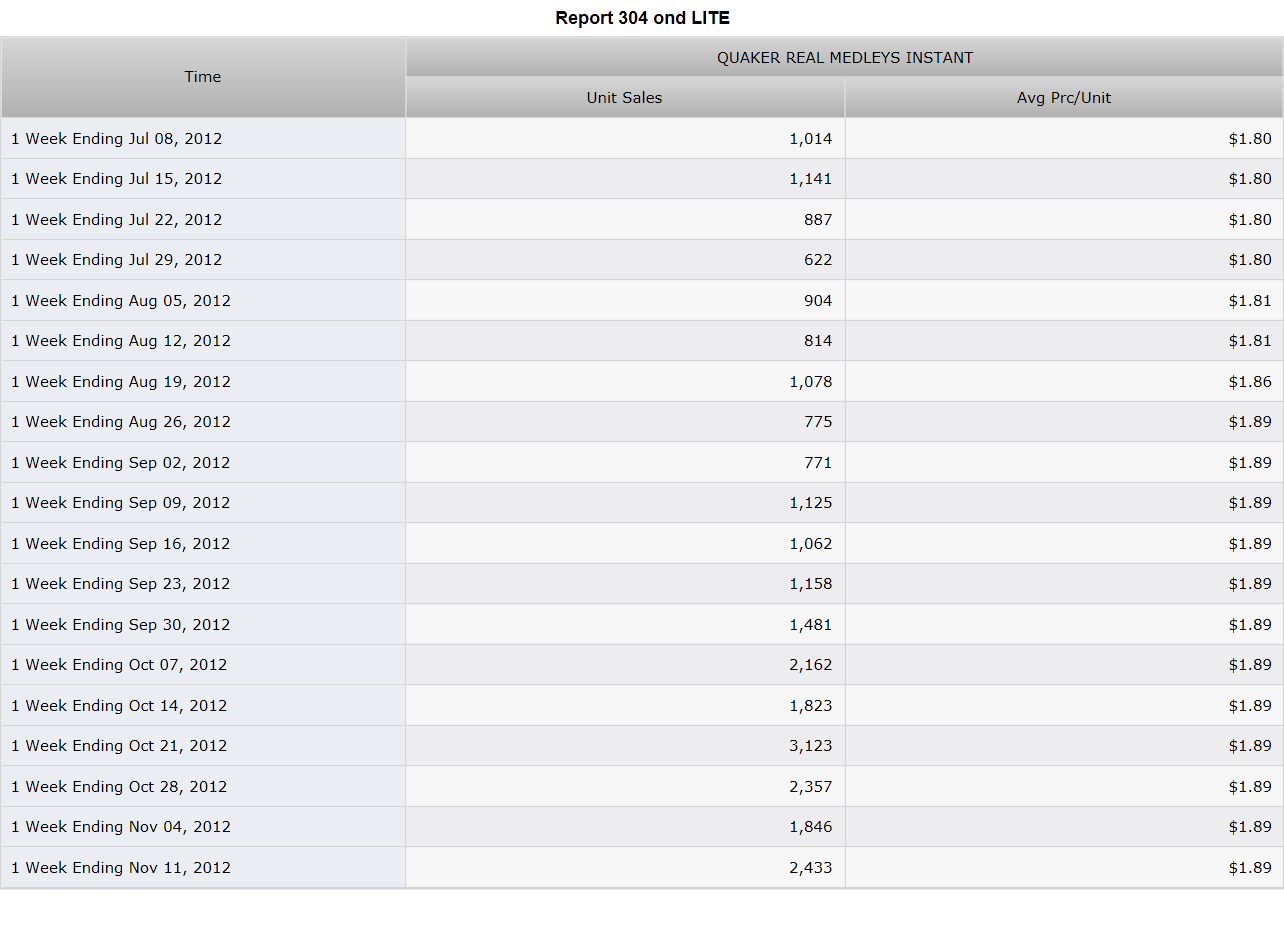Select row 1 Week Ending Jul 15, 2012
Viewport: 1284px width, 946px height.
tap(642, 179)
